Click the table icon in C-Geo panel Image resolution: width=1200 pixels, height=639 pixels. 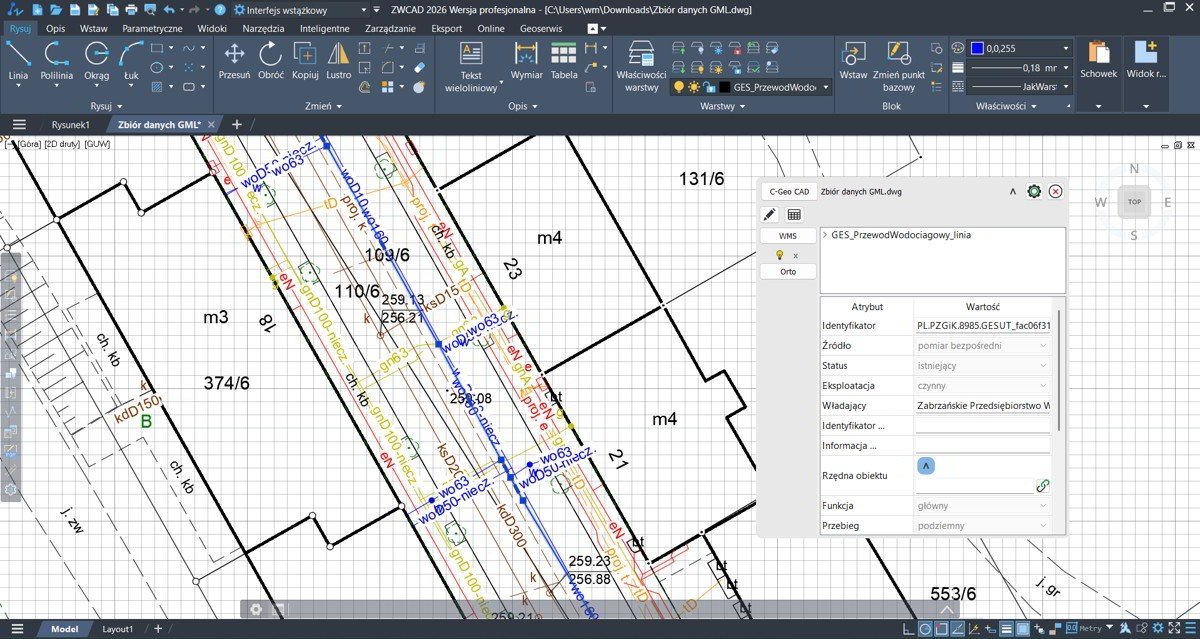click(x=794, y=214)
